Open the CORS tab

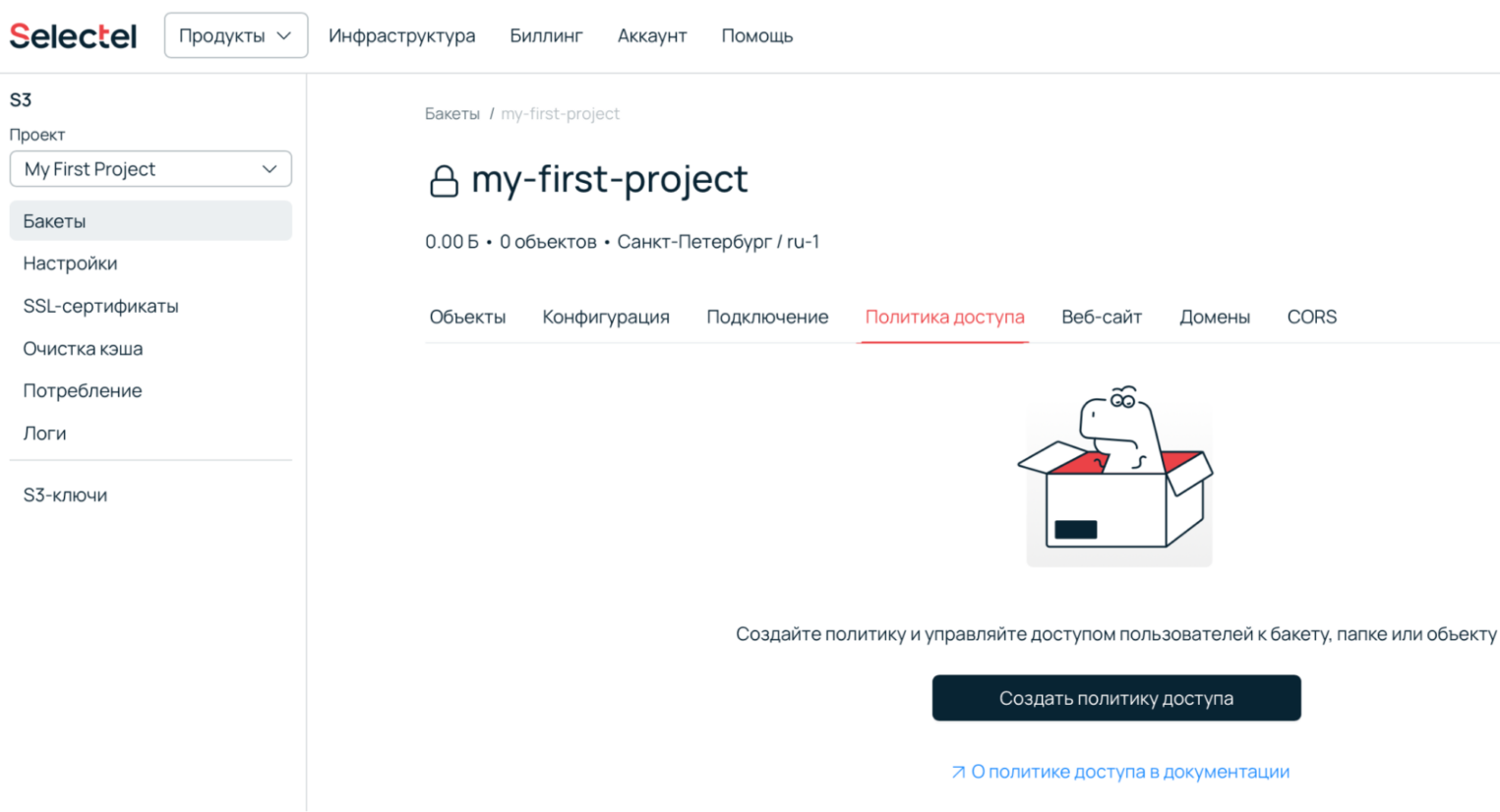(x=1311, y=317)
